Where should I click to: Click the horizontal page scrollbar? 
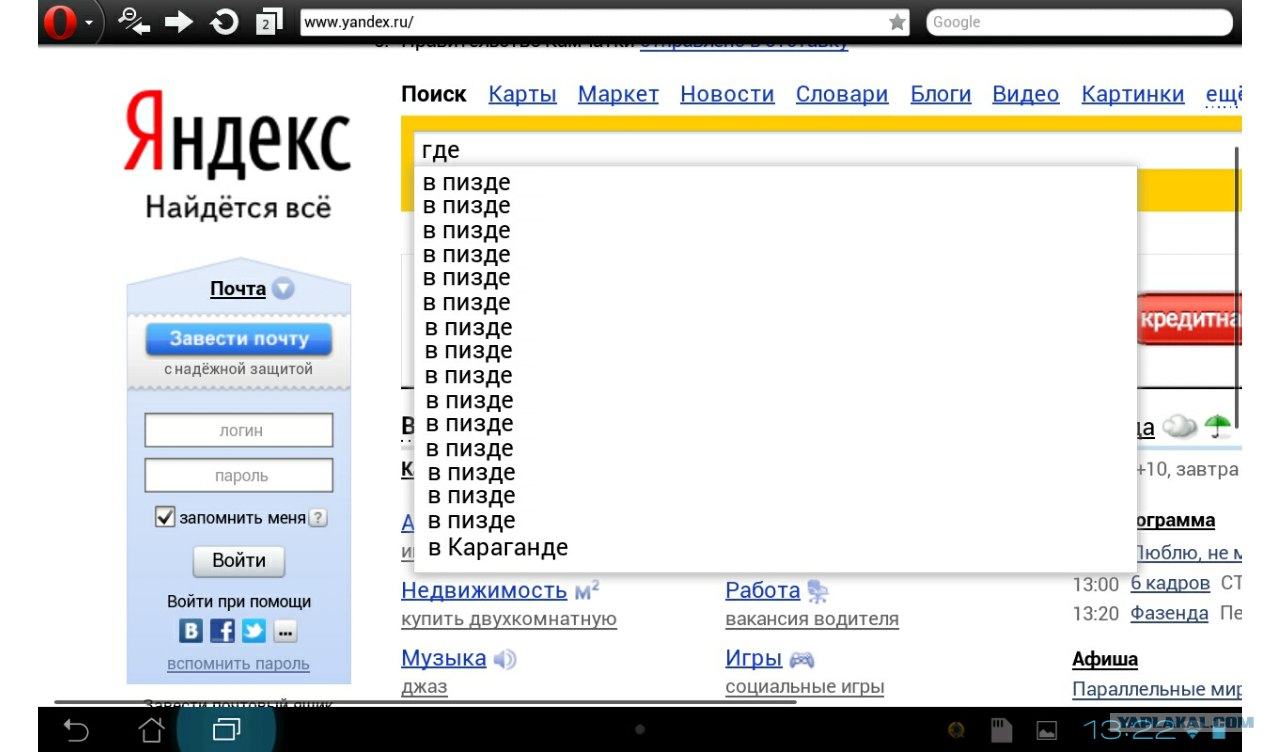tap(425, 702)
